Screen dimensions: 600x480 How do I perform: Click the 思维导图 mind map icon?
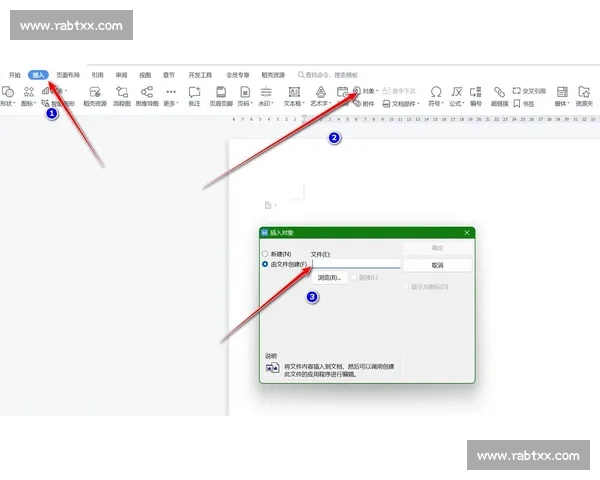147,92
